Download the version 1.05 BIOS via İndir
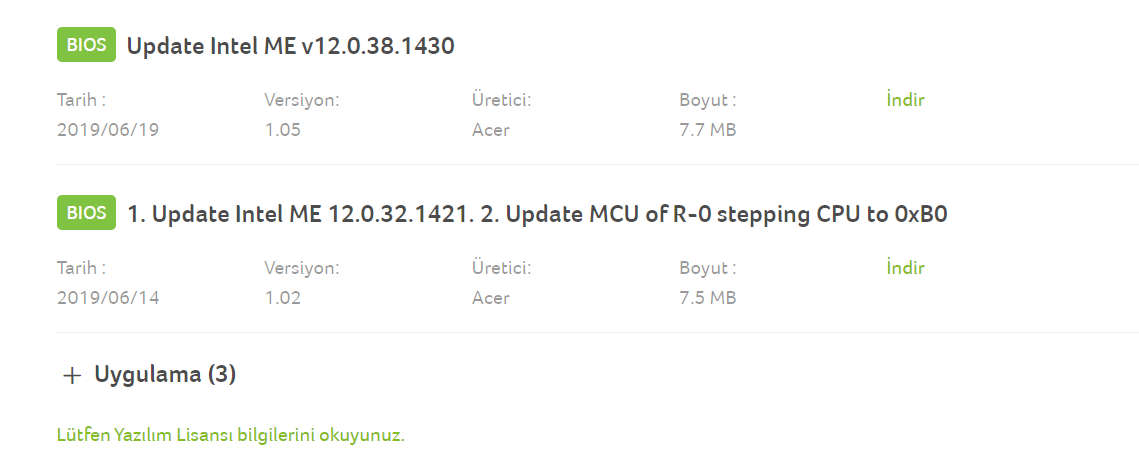This screenshot has height=462, width=1139. click(904, 100)
